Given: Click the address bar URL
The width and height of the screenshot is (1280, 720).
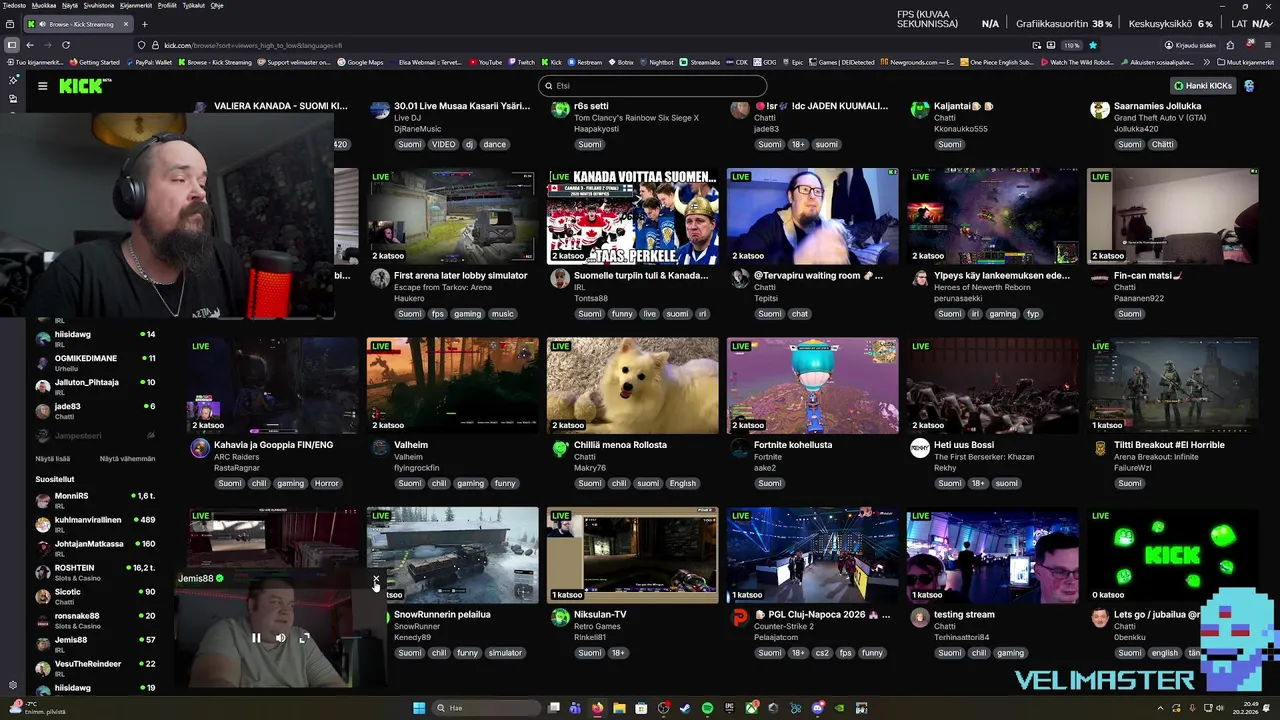Looking at the screenshot, I should tap(253, 45).
